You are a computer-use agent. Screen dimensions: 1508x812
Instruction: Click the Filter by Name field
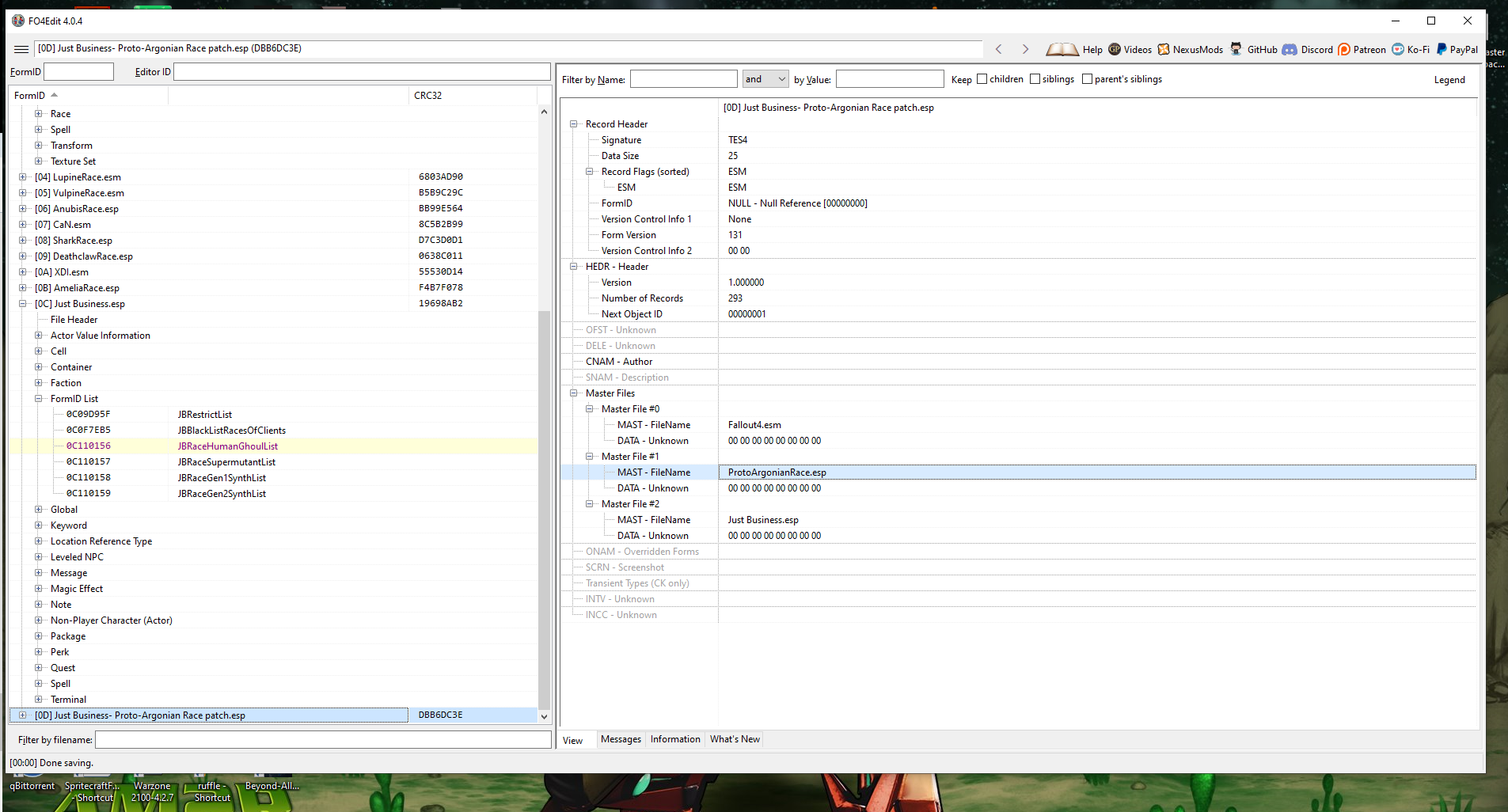pos(684,79)
